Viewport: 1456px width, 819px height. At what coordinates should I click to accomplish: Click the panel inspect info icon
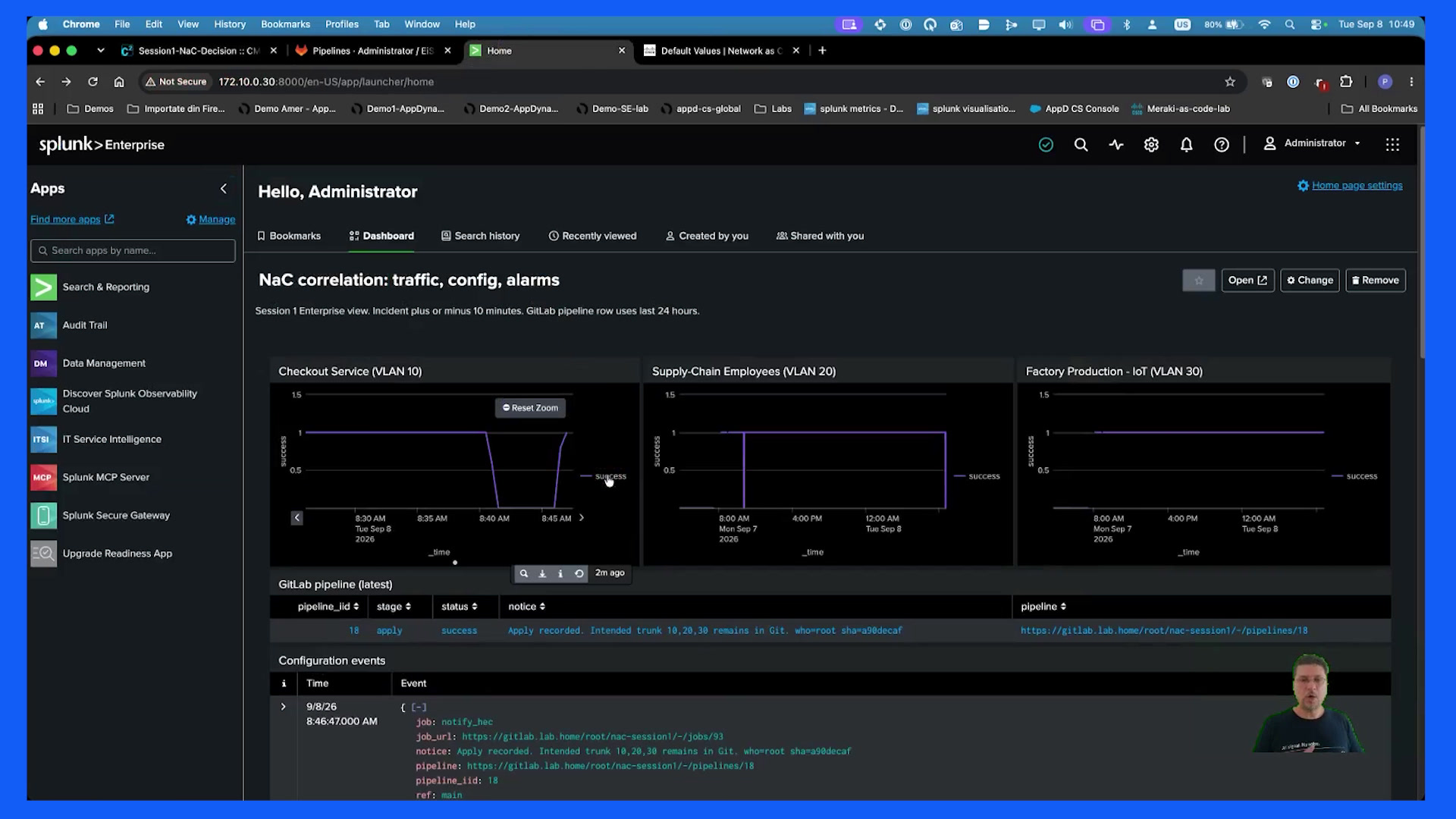click(560, 573)
